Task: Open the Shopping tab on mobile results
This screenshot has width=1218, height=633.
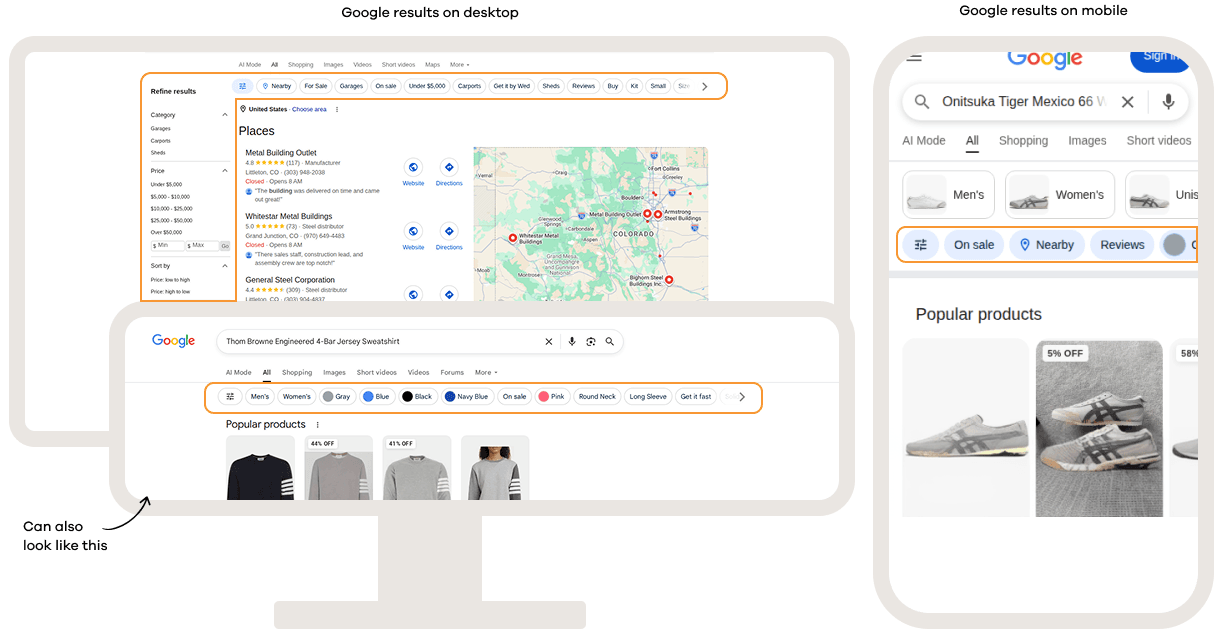Action: coord(1023,141)
